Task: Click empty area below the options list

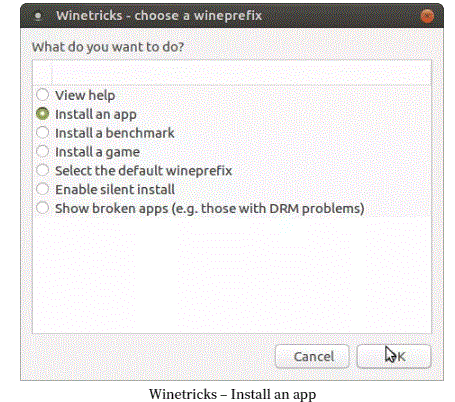Action: point(232,275)
